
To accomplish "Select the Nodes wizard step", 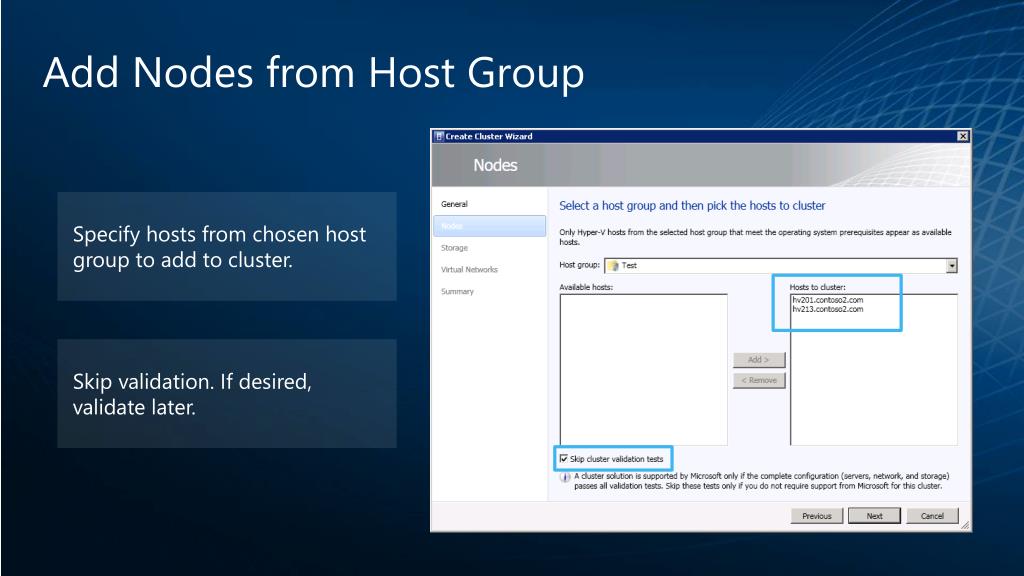I will (x=454, y=226).
